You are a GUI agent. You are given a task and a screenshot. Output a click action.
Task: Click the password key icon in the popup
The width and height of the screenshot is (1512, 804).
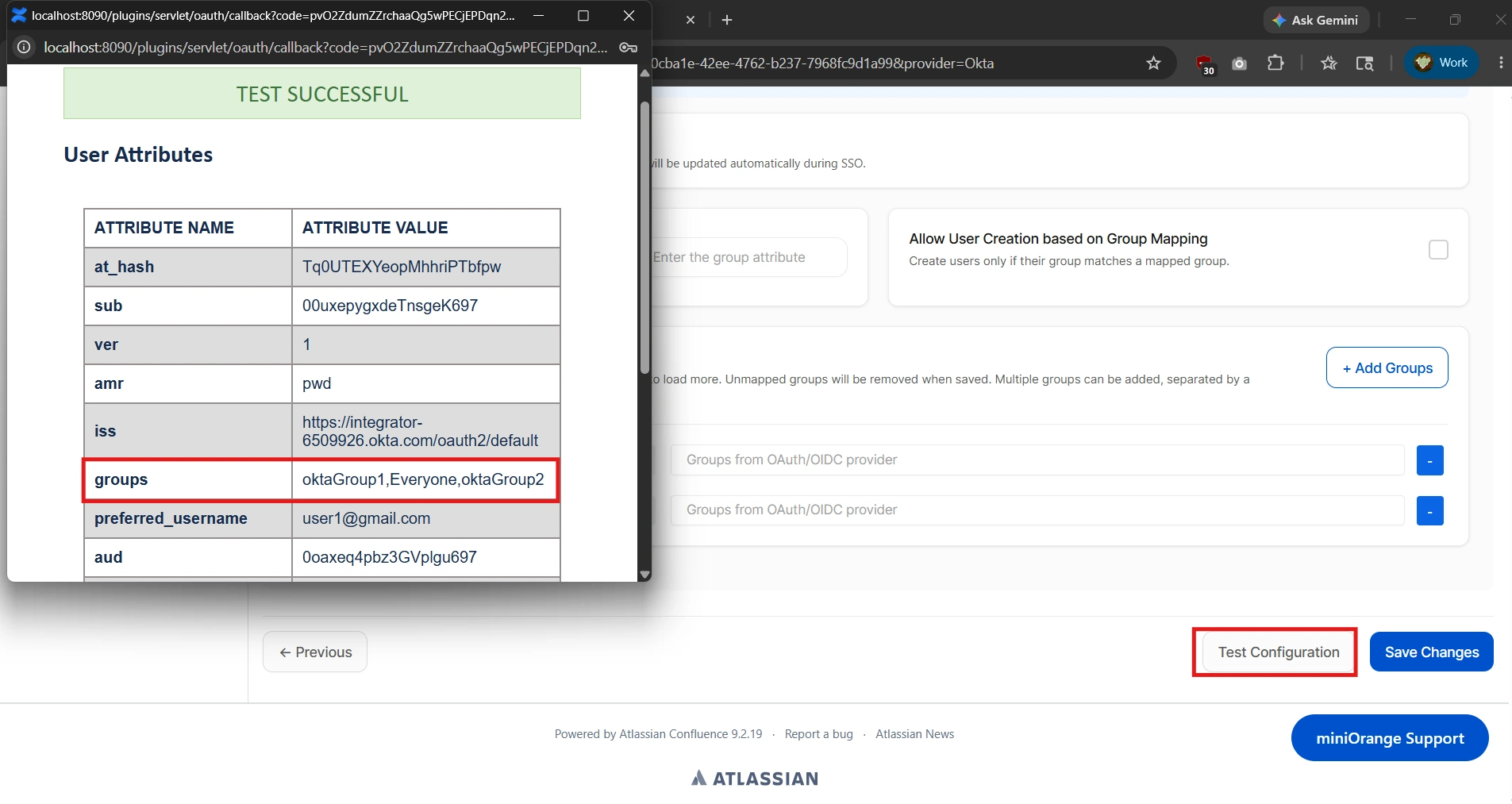coord(629,48)
